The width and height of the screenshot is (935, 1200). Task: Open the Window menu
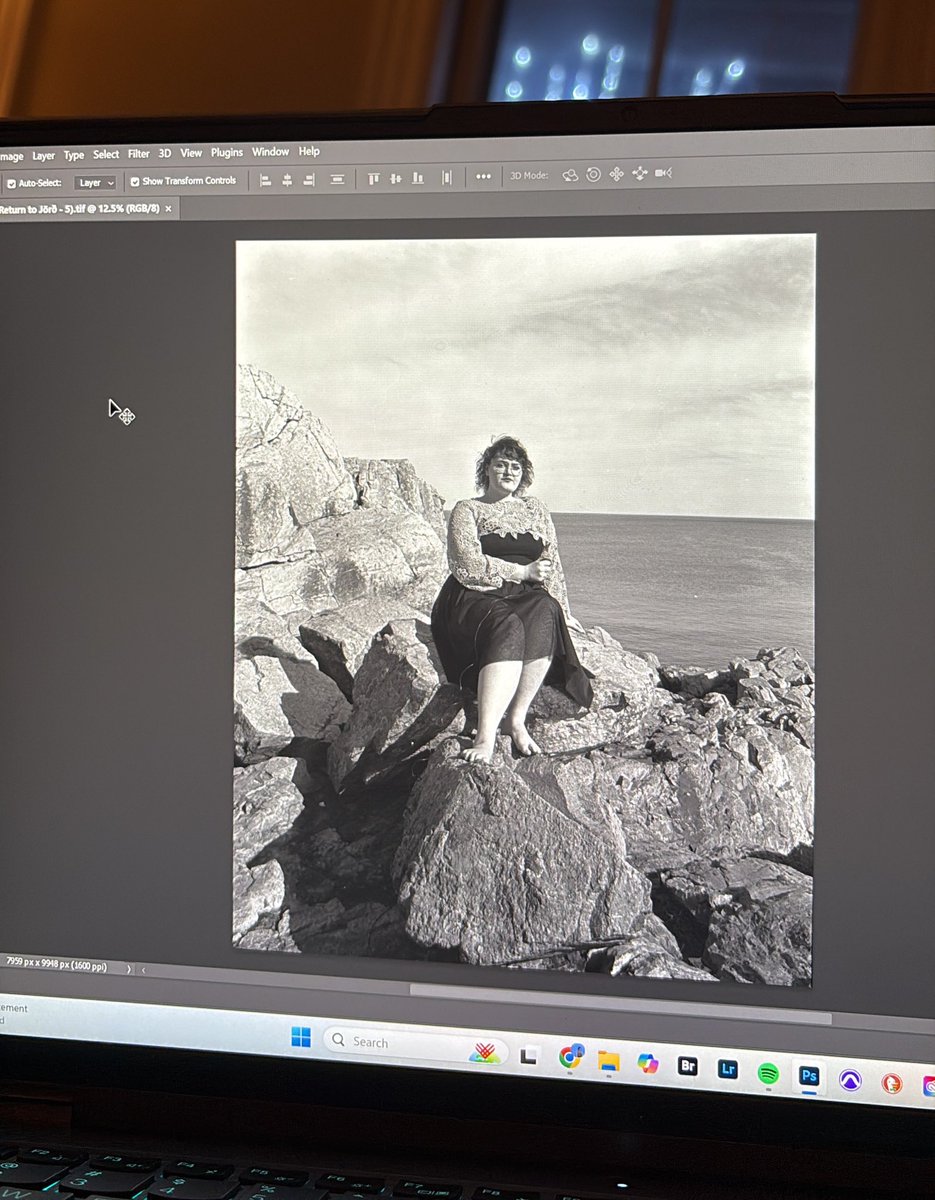(x=270, y=152)
